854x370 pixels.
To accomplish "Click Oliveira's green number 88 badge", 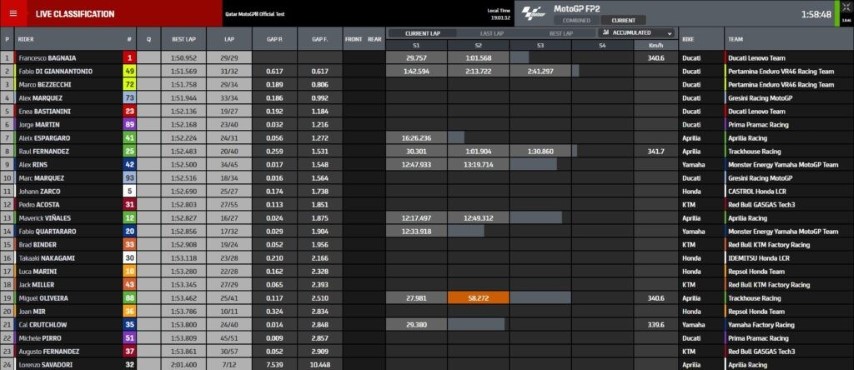I will coord(130,298).
